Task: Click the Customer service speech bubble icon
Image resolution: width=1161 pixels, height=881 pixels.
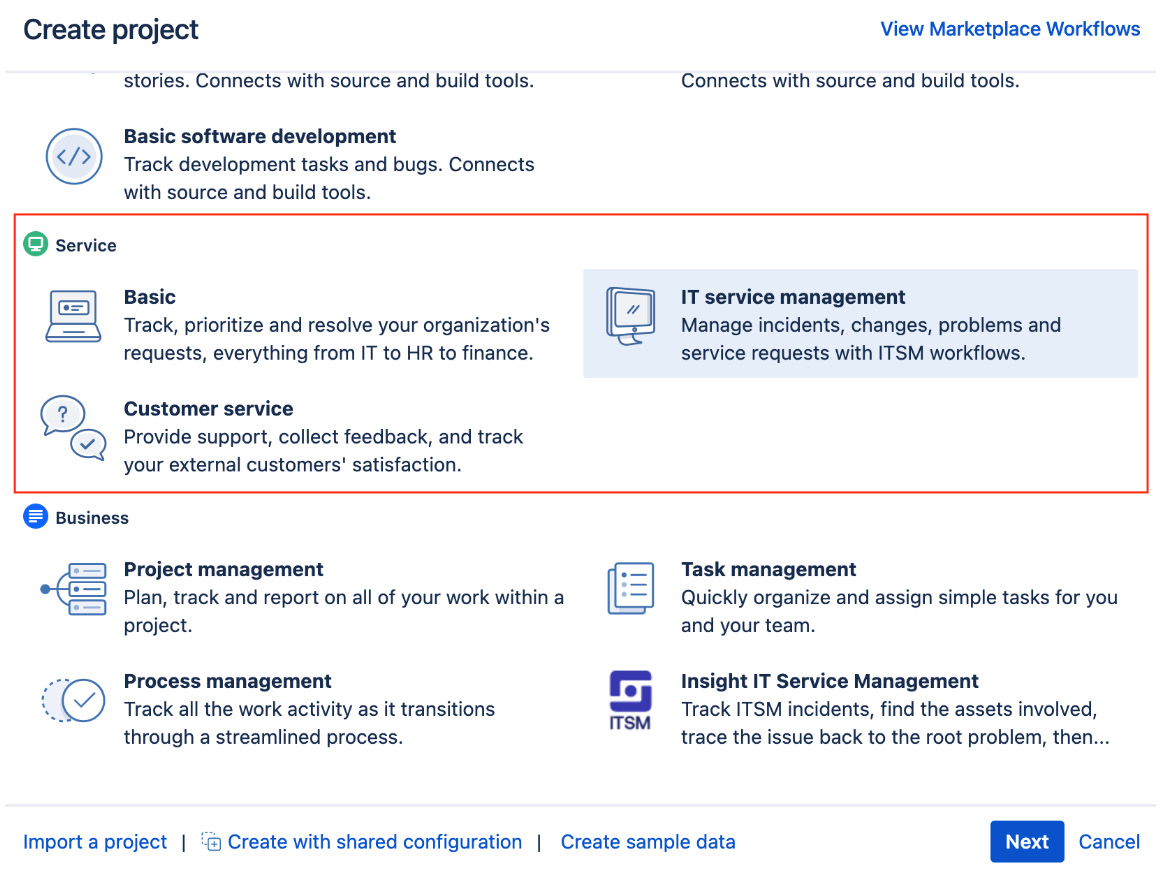Action: 72,428
